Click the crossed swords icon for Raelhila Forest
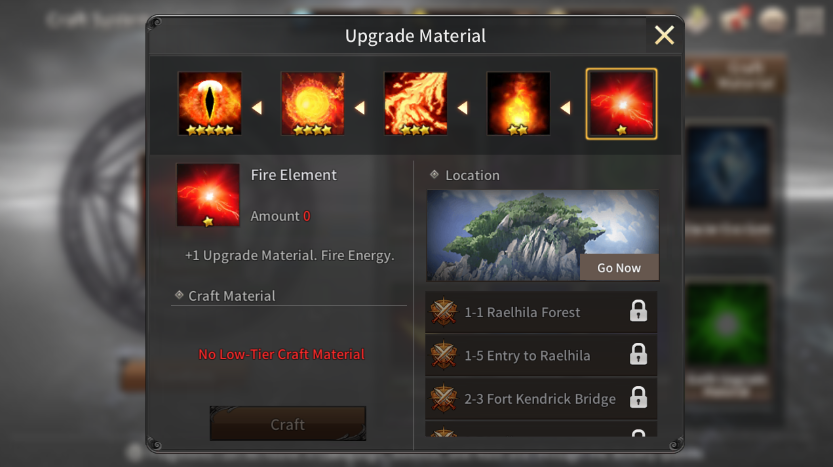The height and width of the screenshot is (467, 833). point(444,312)
